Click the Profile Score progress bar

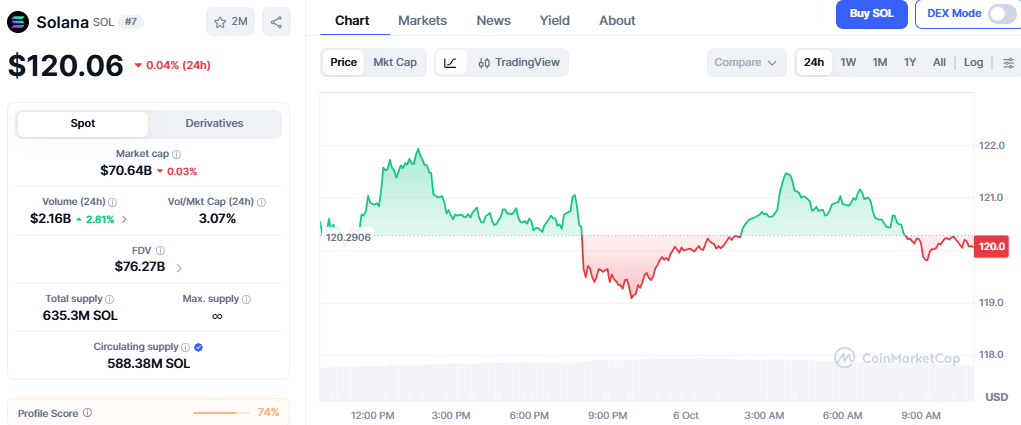pyautogui.click(x=221, y=413)
